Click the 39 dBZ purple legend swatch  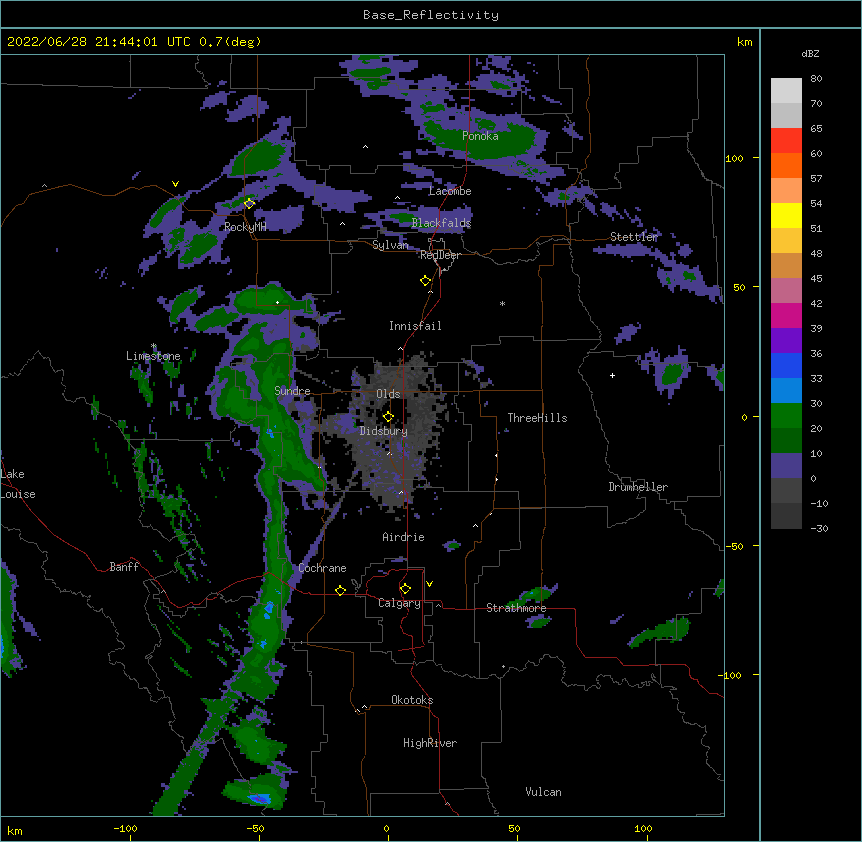tap(786, 340)
